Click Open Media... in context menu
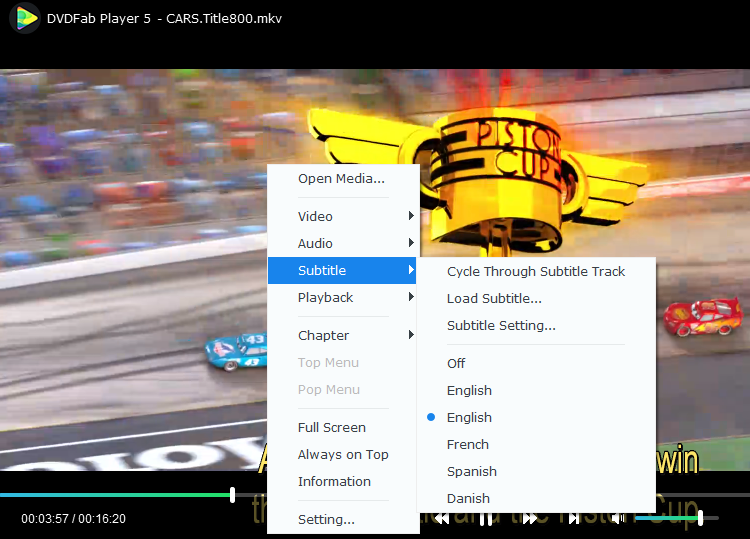This screenshot has width=750, height=539. tap(341, 178)
